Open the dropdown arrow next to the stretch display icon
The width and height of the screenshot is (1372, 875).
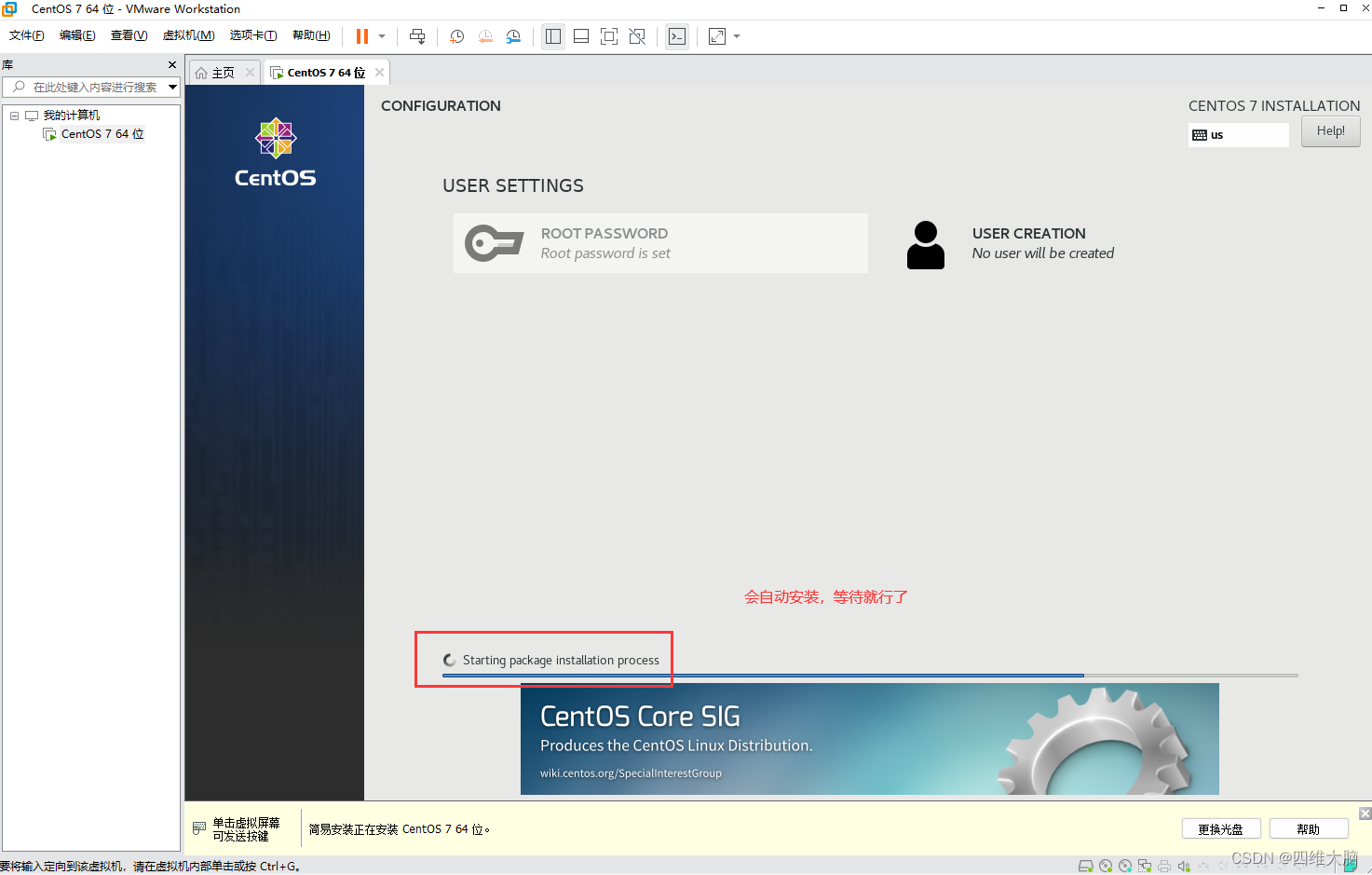pyautogui.click(x=737, y=36)
